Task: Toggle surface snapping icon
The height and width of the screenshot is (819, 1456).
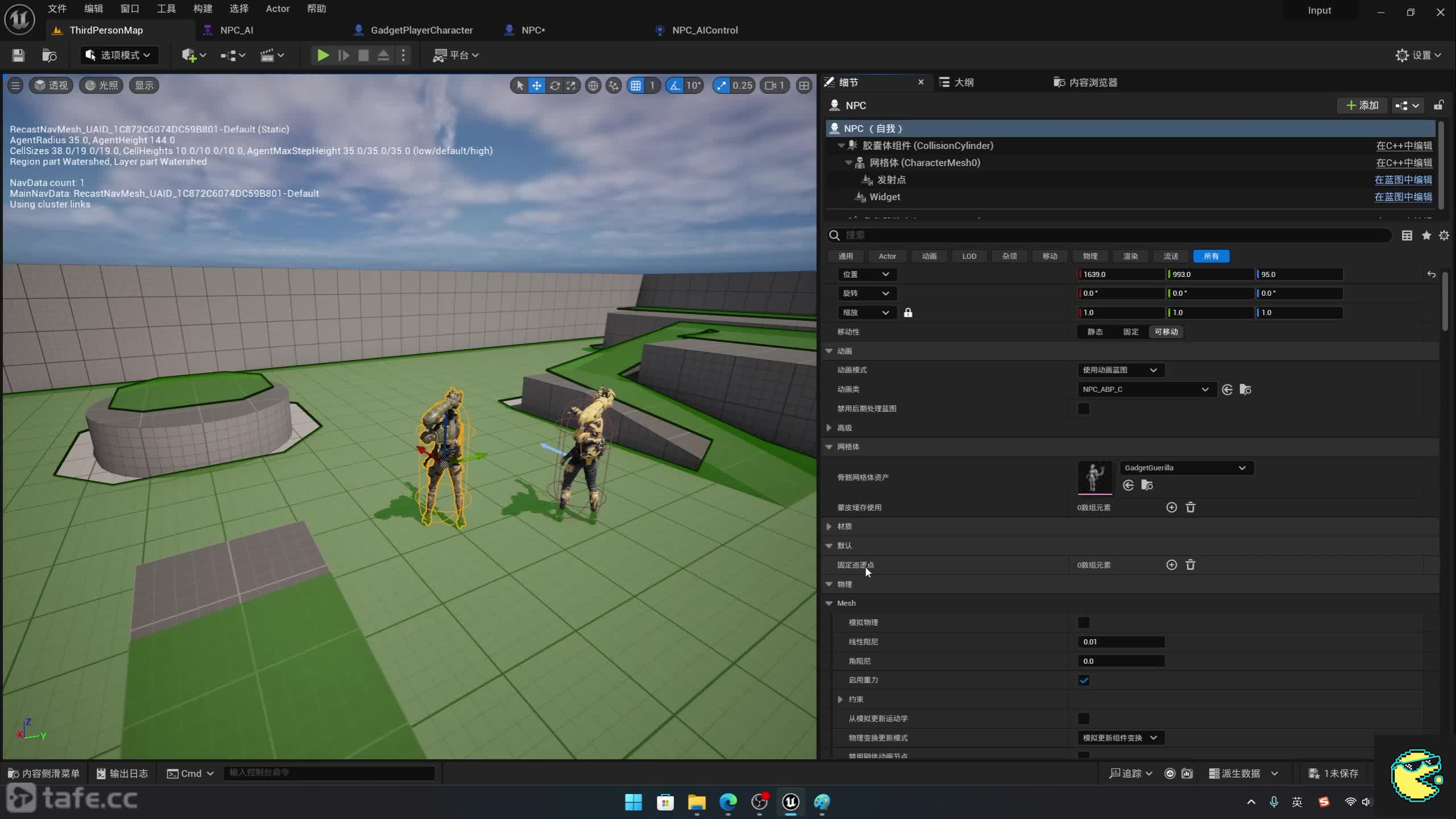Action: (614, 85)
